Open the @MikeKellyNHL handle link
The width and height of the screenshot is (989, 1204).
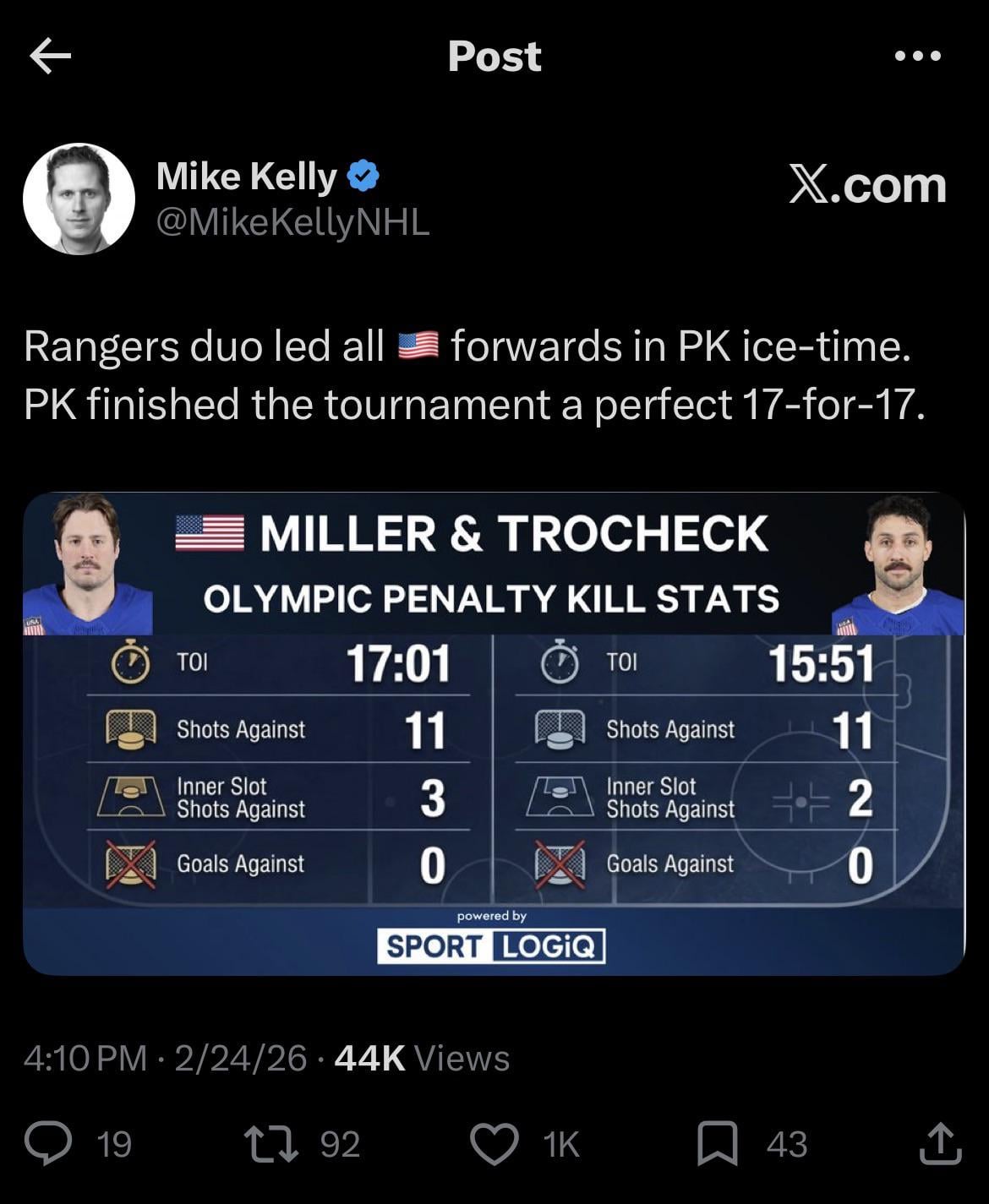[293, 222]
